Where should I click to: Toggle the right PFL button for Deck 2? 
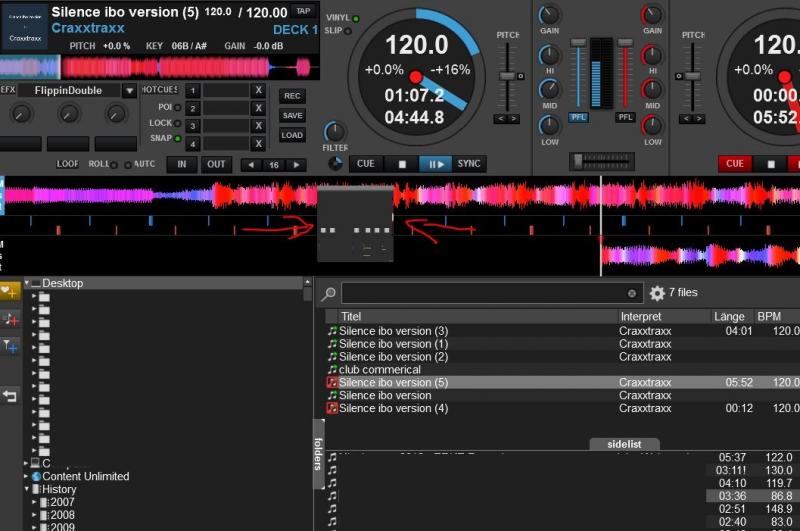626,117
